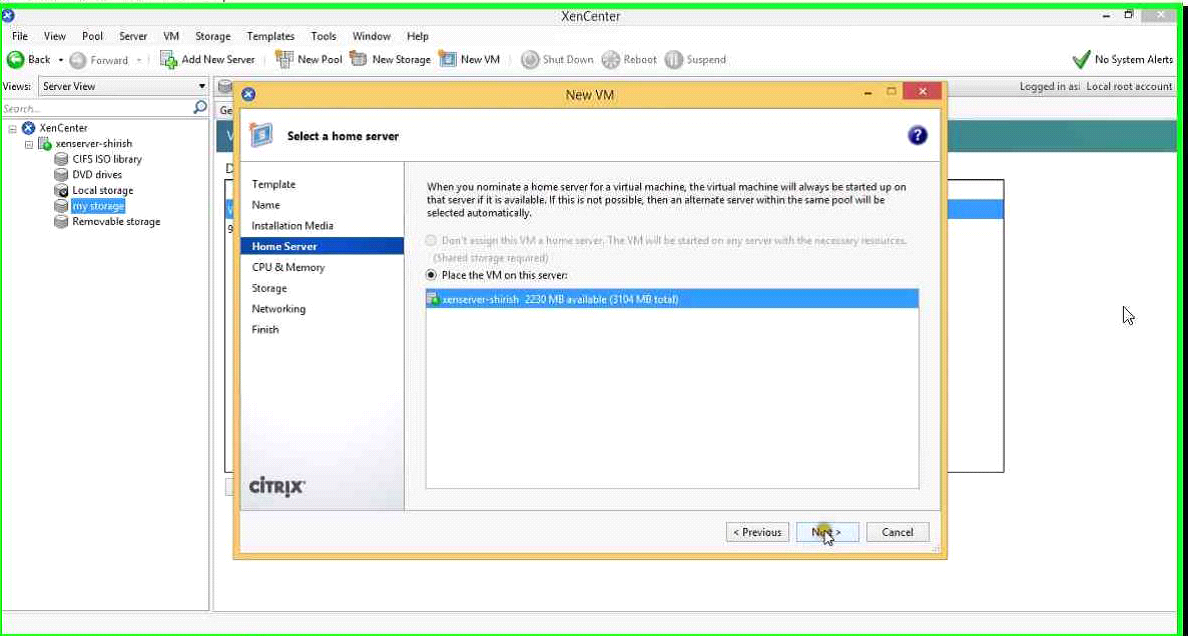Open the Storage menu
This screenshot has height=636, width=1188.
(x=213, y=36)
